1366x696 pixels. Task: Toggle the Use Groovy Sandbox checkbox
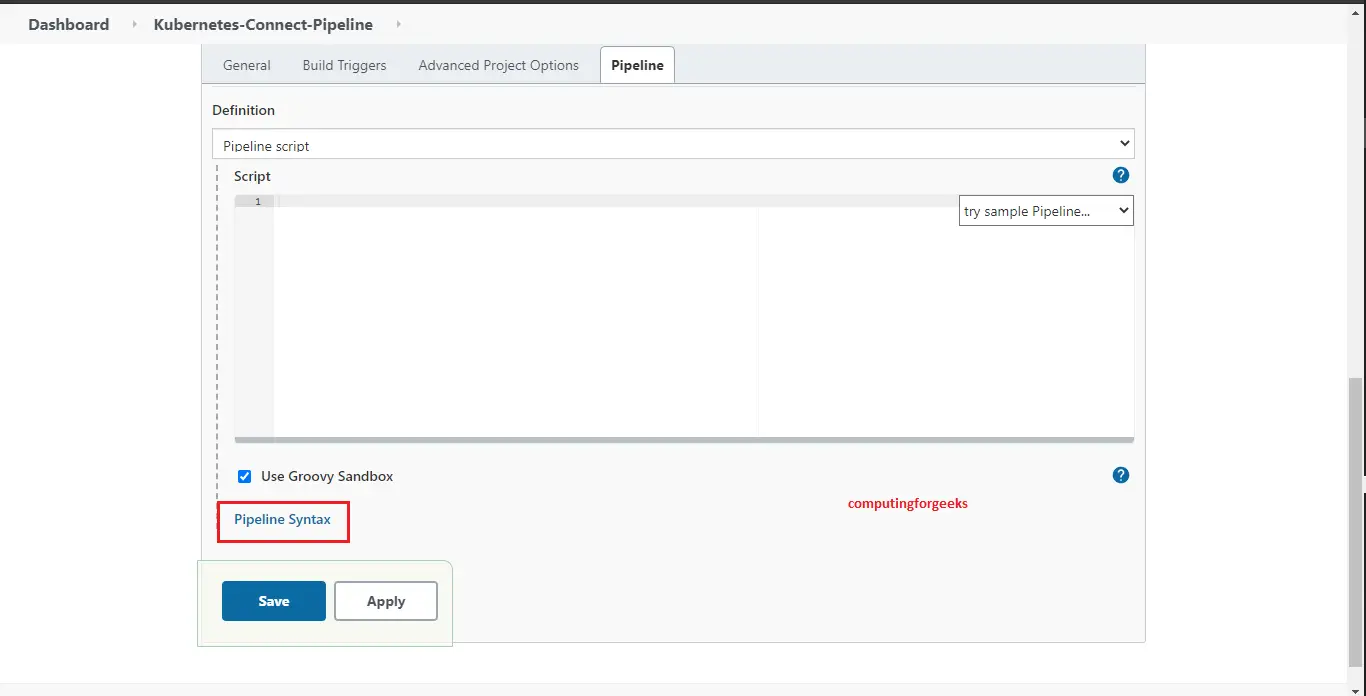(244, 476)
